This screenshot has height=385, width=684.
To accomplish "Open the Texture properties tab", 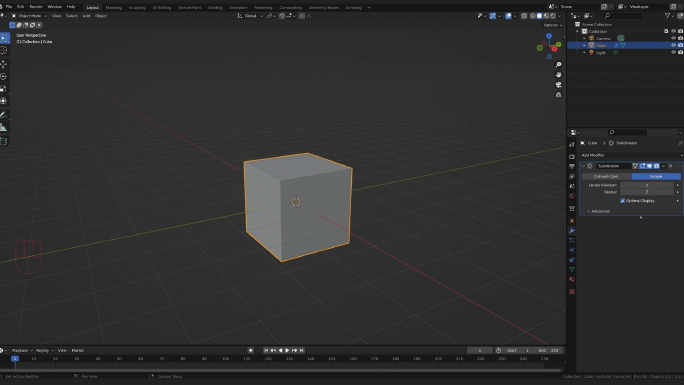I will click(x=572, y=291).
